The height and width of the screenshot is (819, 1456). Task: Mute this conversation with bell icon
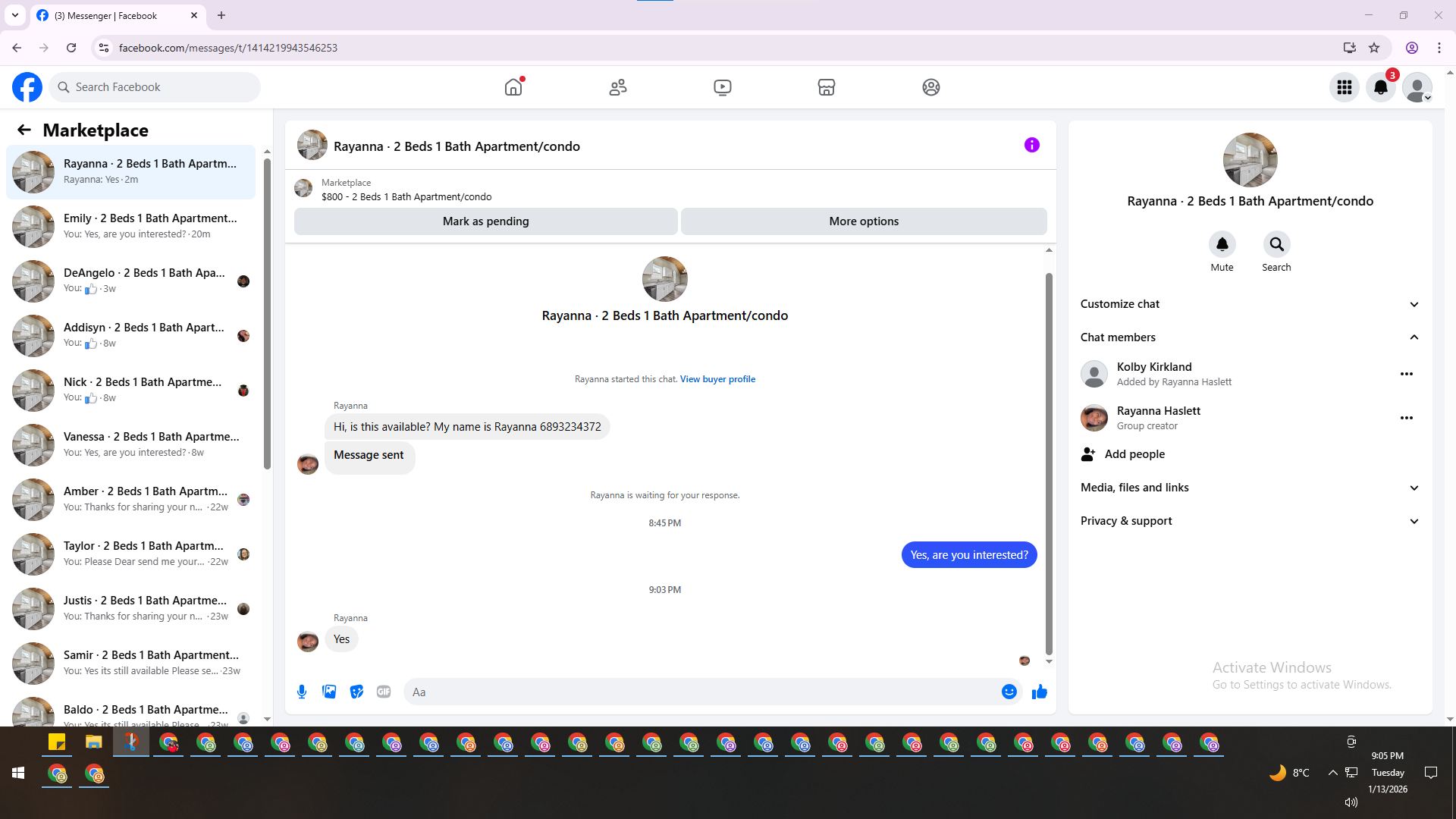click(1222, 245)
